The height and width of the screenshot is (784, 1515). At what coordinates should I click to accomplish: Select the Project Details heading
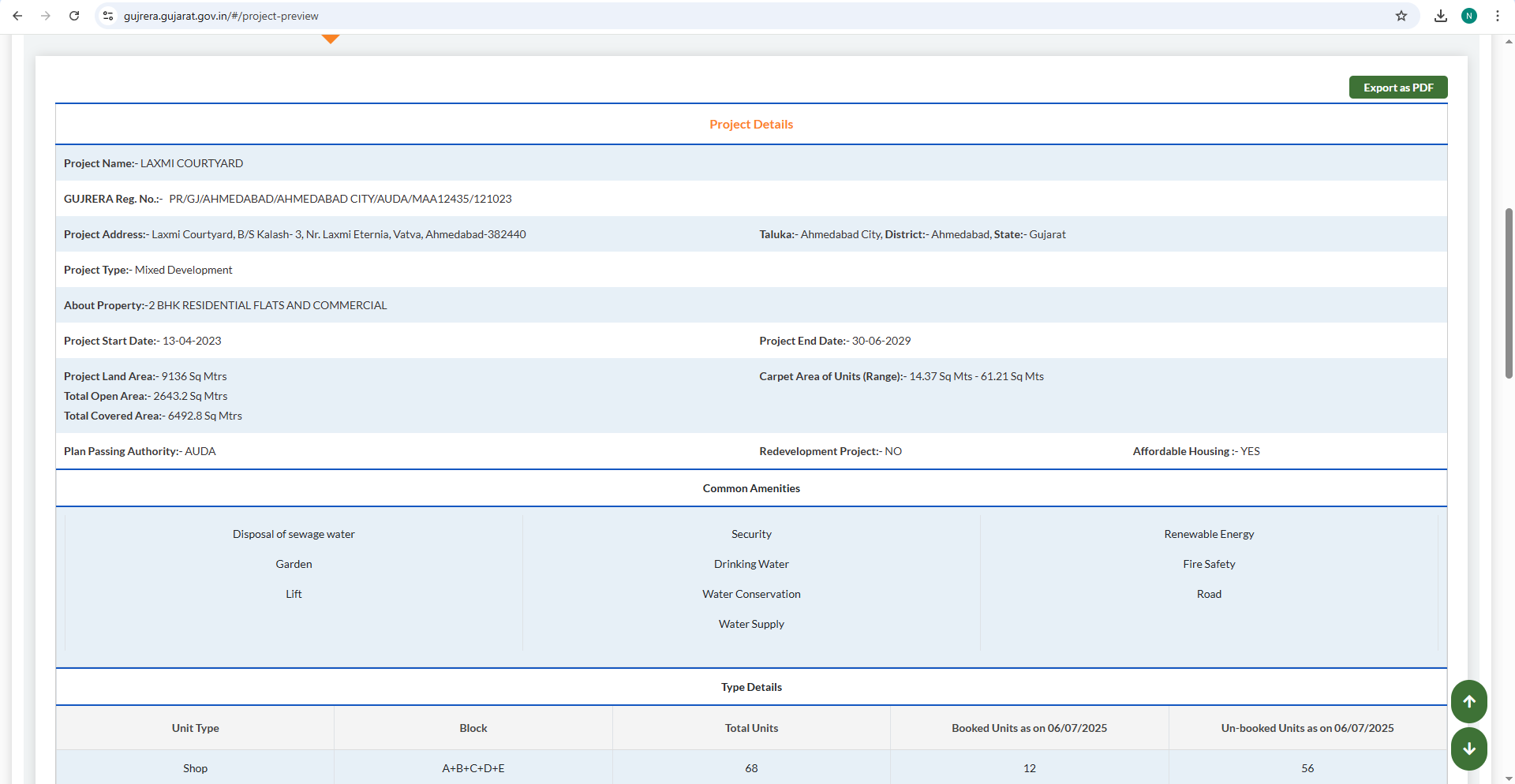point(750,124)
